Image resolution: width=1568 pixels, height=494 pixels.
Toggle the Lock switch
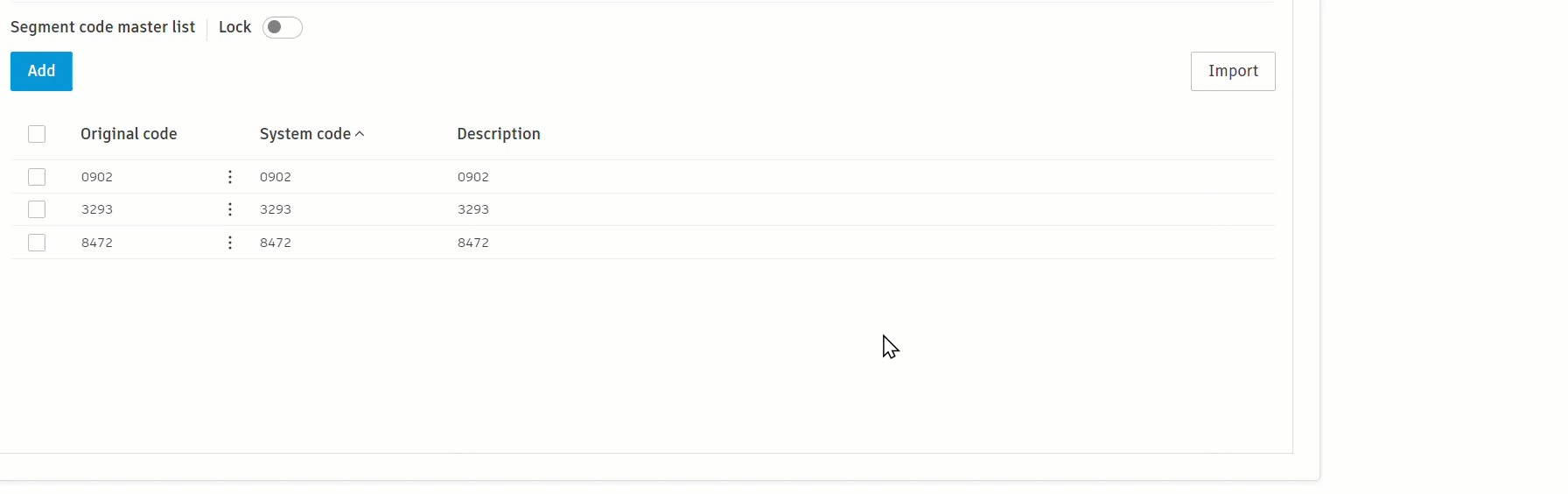click(x=283, y=27)
